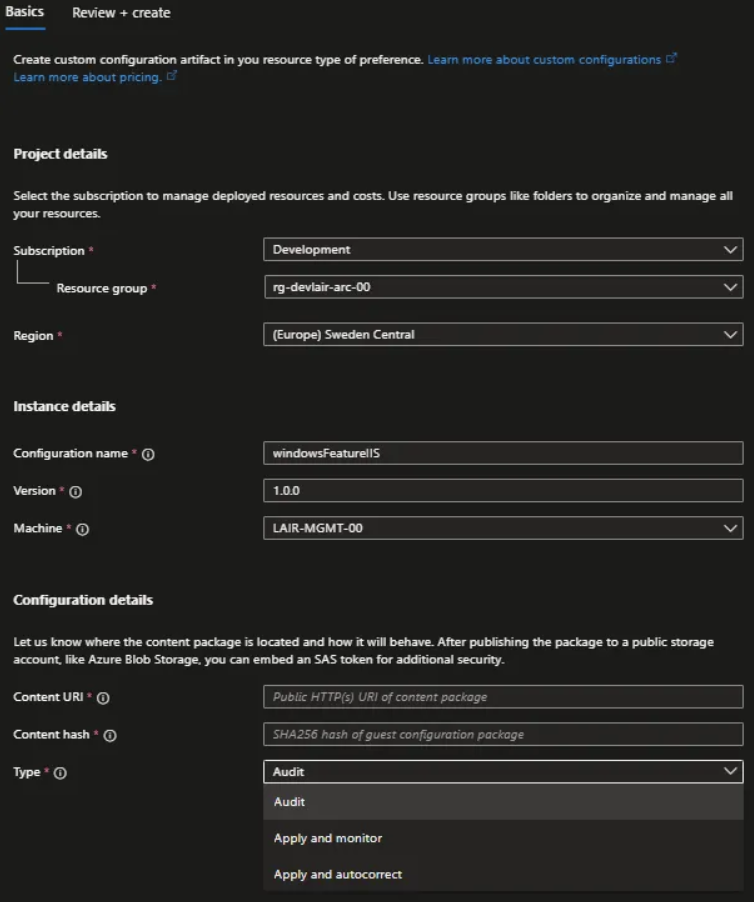
Task: Click the Content URI input field
Action: pyautogui.click(x=503, y=697)
